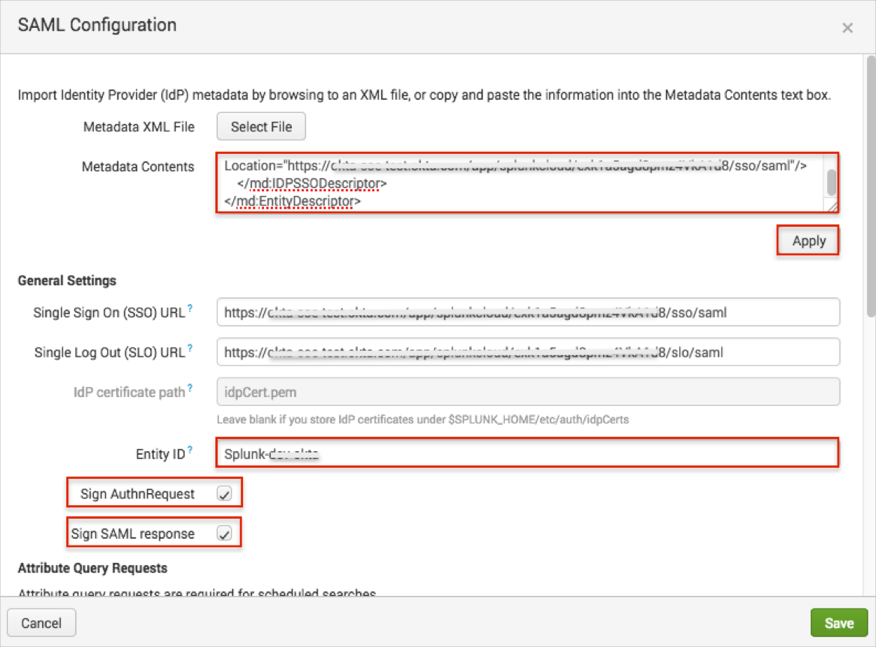Focus the Single Log Out (SLO) URL field
This screenshot has width=876, height=647.
pyautogui.click(x=527, y=352)
